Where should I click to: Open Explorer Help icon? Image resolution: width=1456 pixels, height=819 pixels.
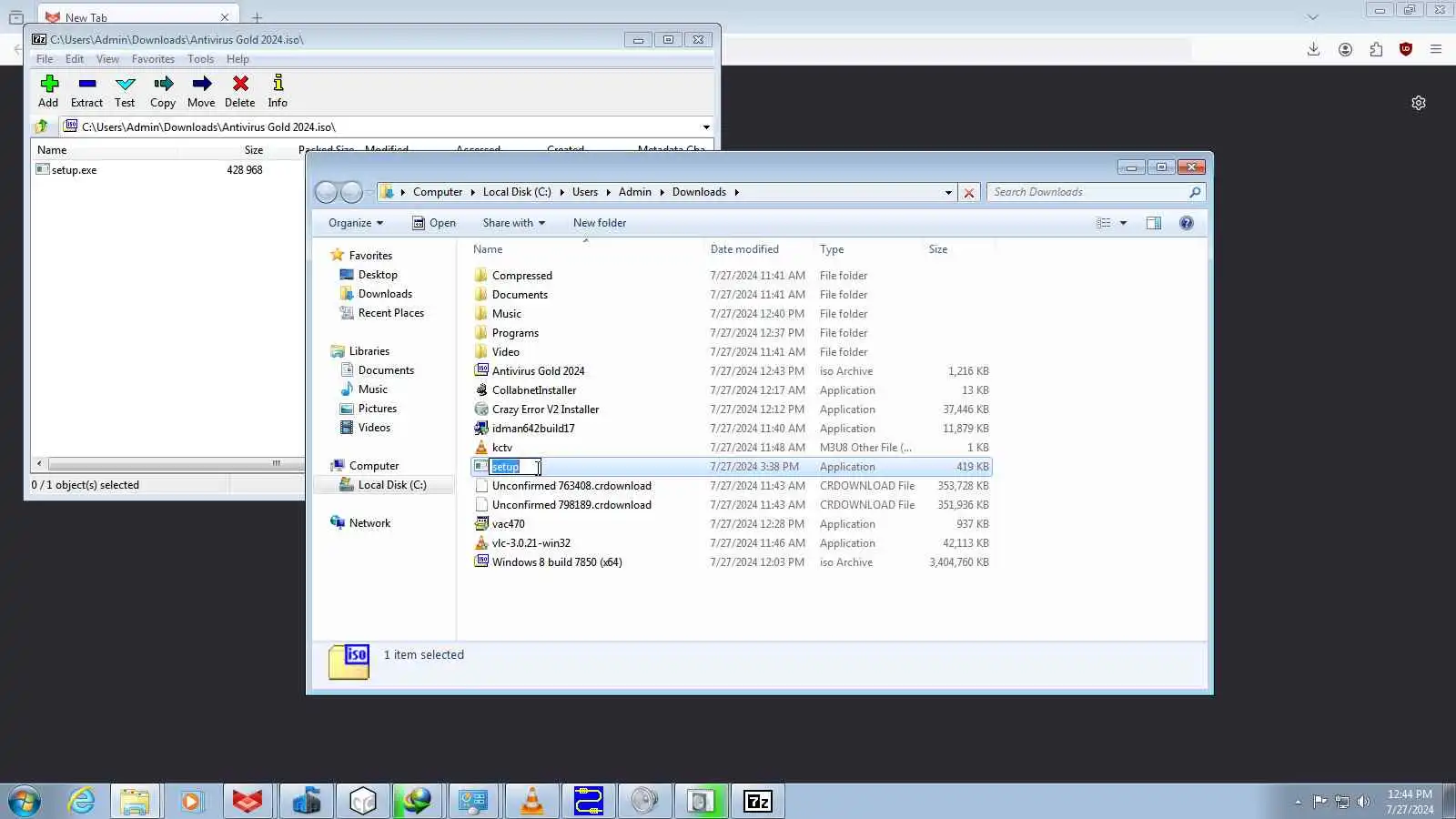[1187, 223]
